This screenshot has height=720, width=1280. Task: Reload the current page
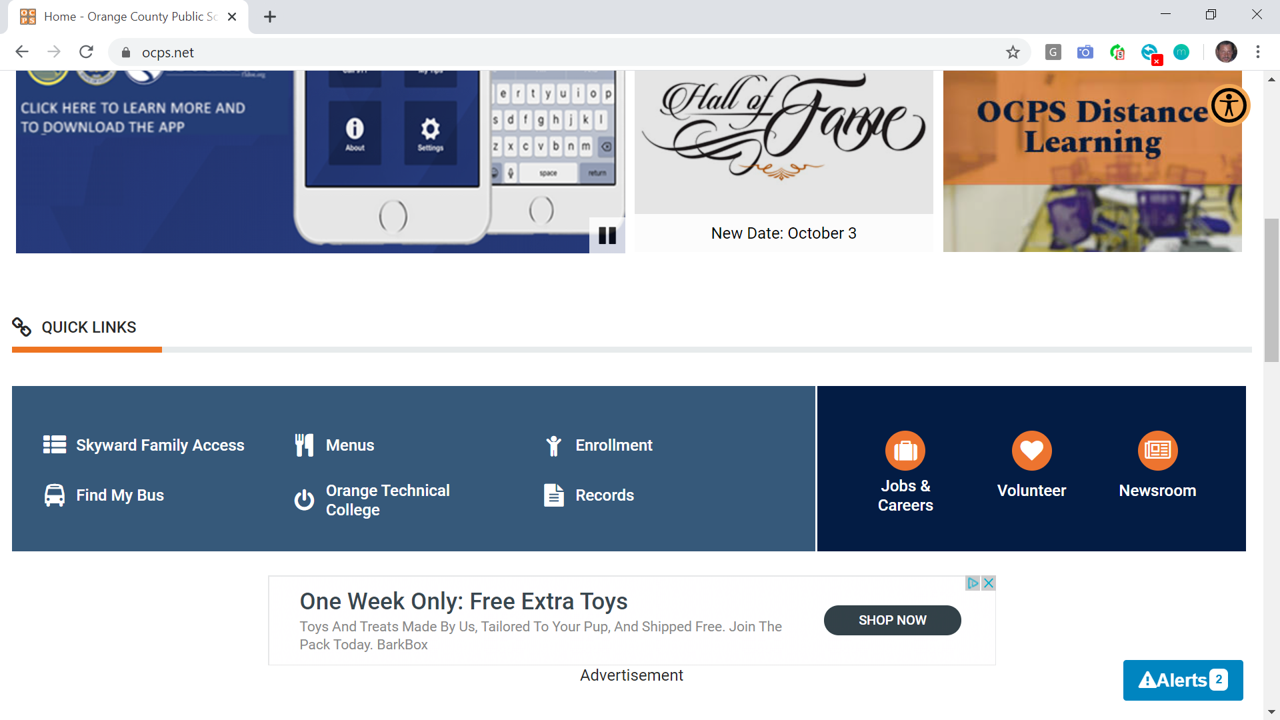tap(86, 52)
